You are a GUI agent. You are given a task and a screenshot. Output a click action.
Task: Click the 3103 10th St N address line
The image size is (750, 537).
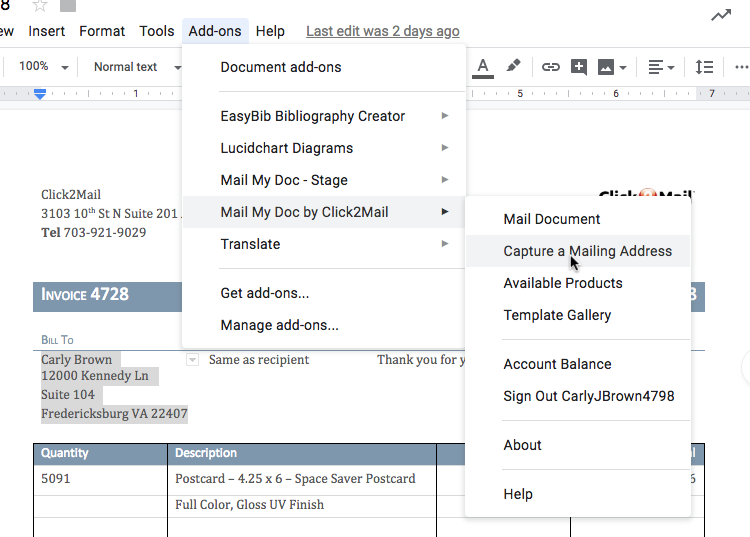point(110,213)
